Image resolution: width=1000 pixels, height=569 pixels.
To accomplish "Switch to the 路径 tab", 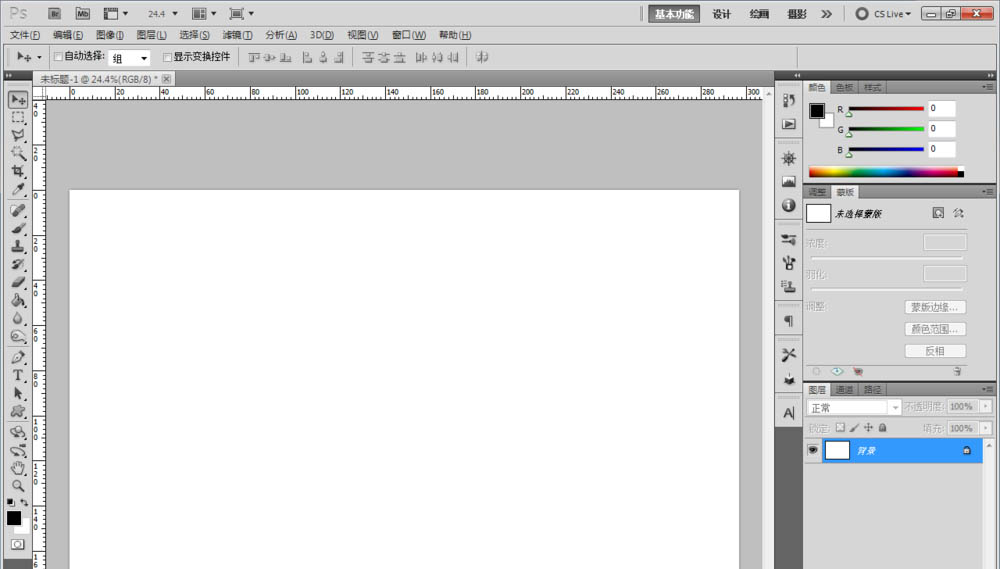I will (x=872, y=390).
